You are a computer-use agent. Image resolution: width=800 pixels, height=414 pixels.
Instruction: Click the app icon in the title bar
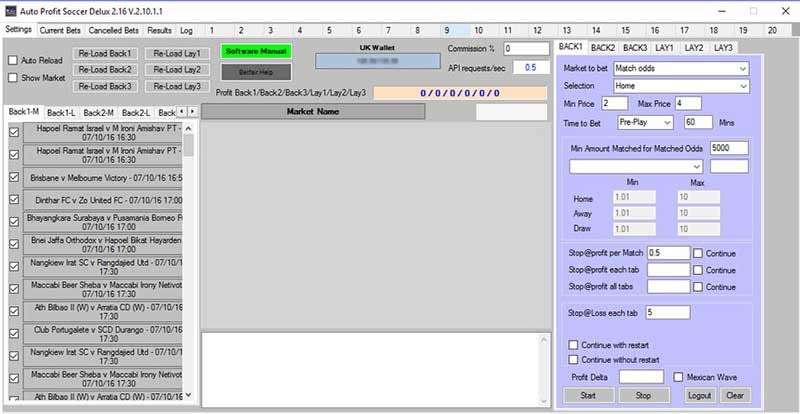click(12, 10)
